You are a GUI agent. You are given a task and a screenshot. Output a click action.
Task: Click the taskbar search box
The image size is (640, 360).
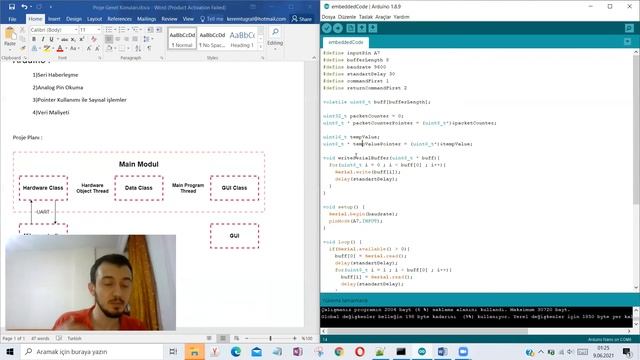coord(92,351)
